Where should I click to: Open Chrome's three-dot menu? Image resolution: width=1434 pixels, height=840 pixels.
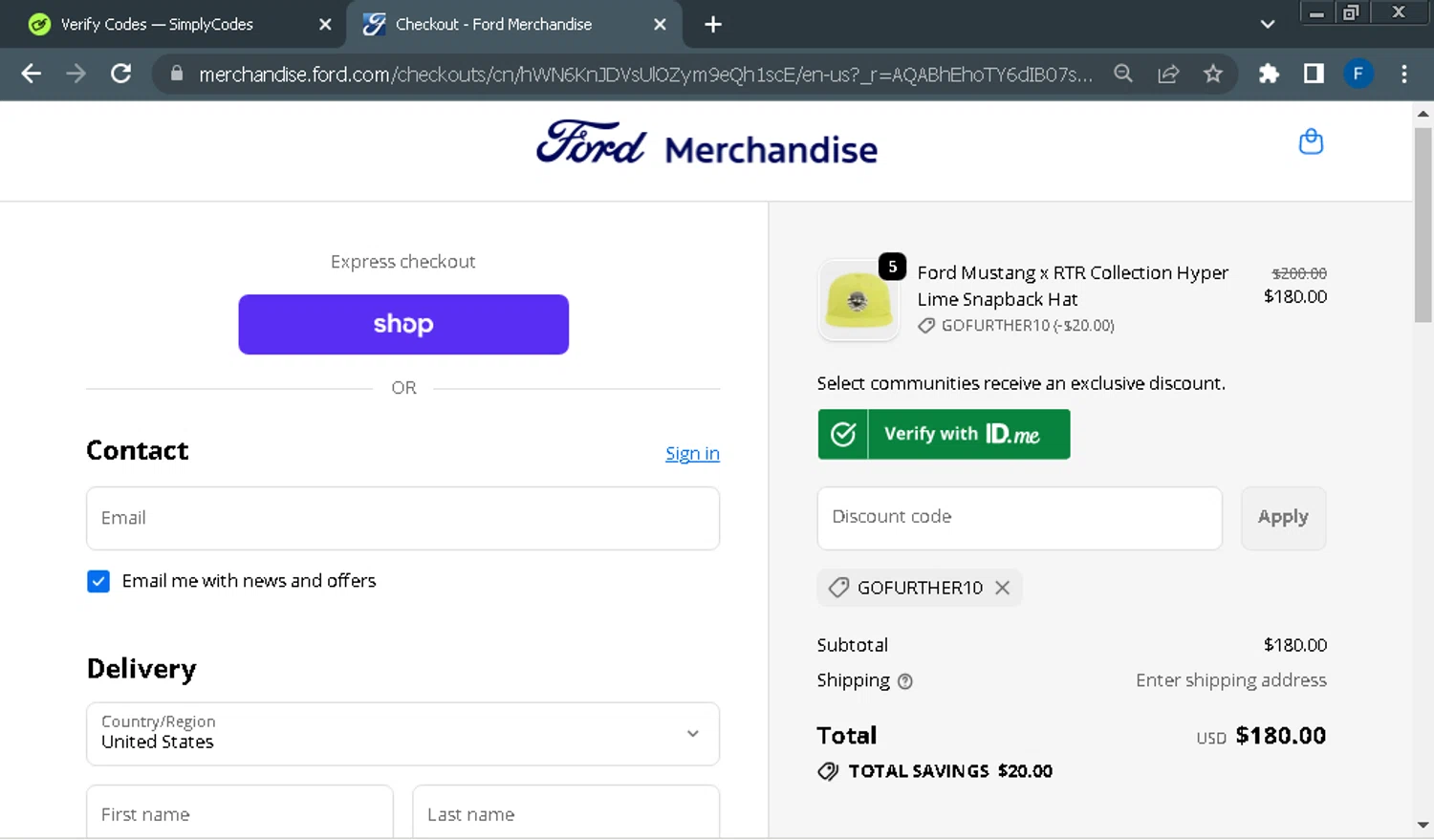pyautogui.click(x=1403, y=74)
